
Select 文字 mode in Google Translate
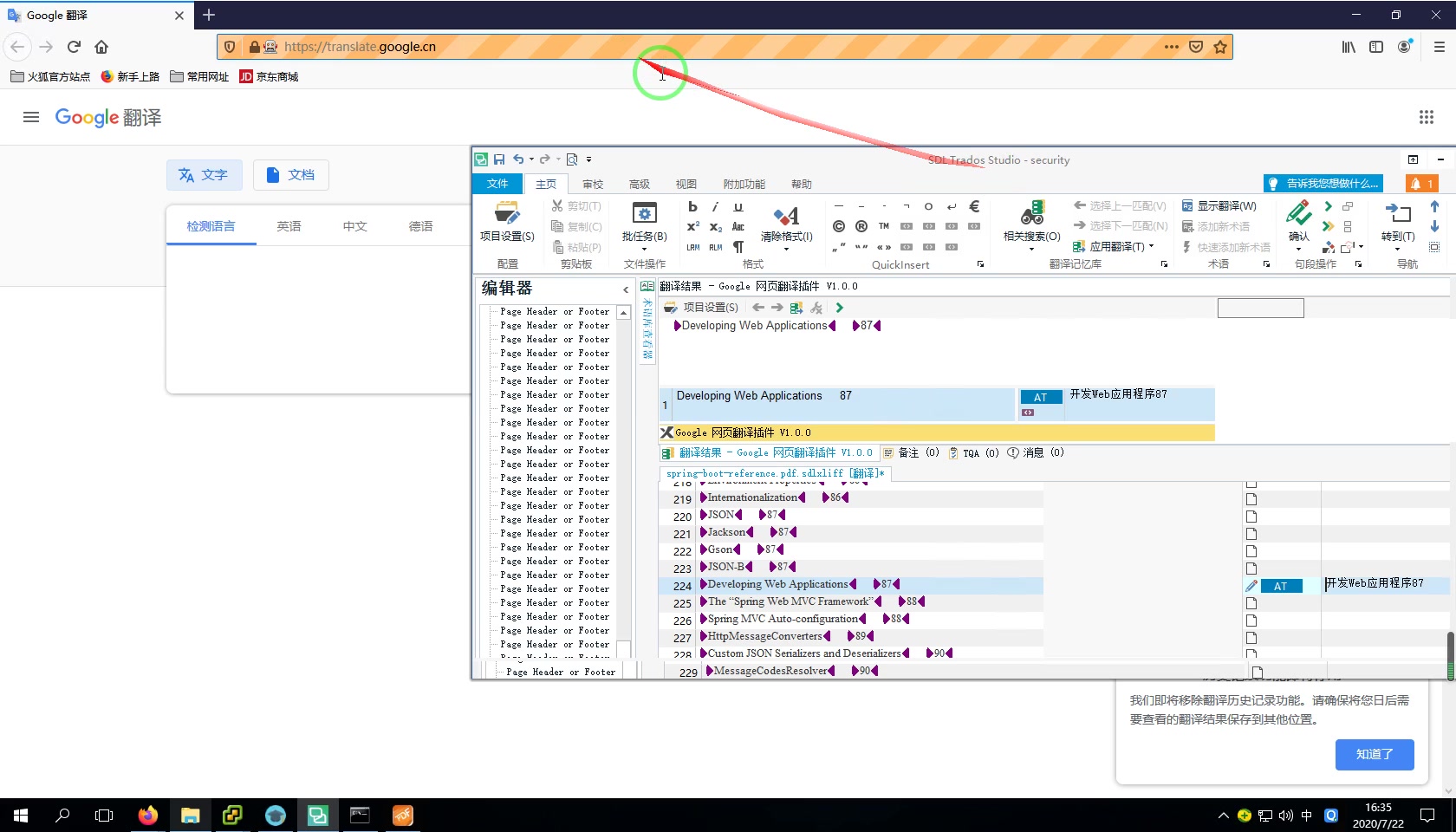tap(204, 175)
